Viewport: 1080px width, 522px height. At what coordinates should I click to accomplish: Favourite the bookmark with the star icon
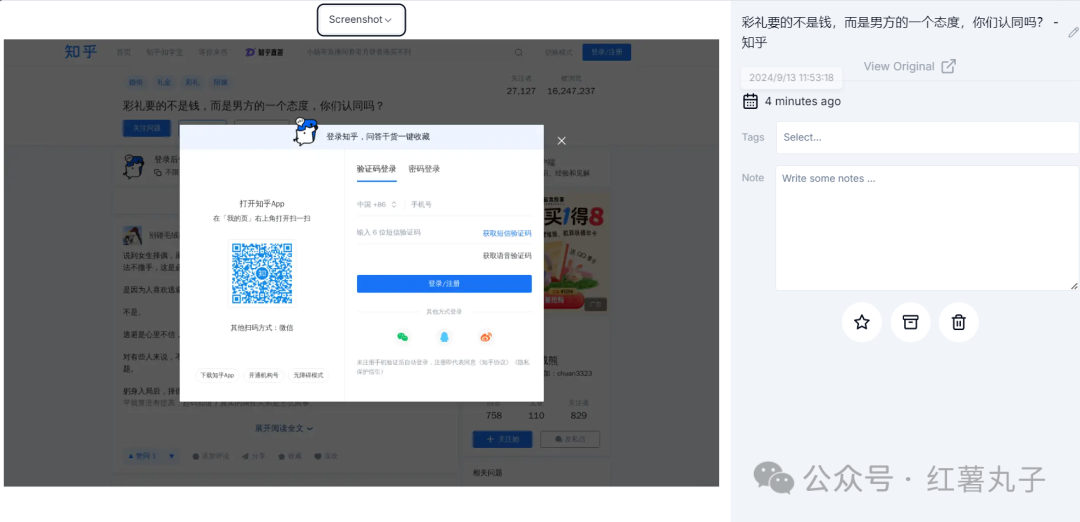pyautogui.click(x=862, y=322)
